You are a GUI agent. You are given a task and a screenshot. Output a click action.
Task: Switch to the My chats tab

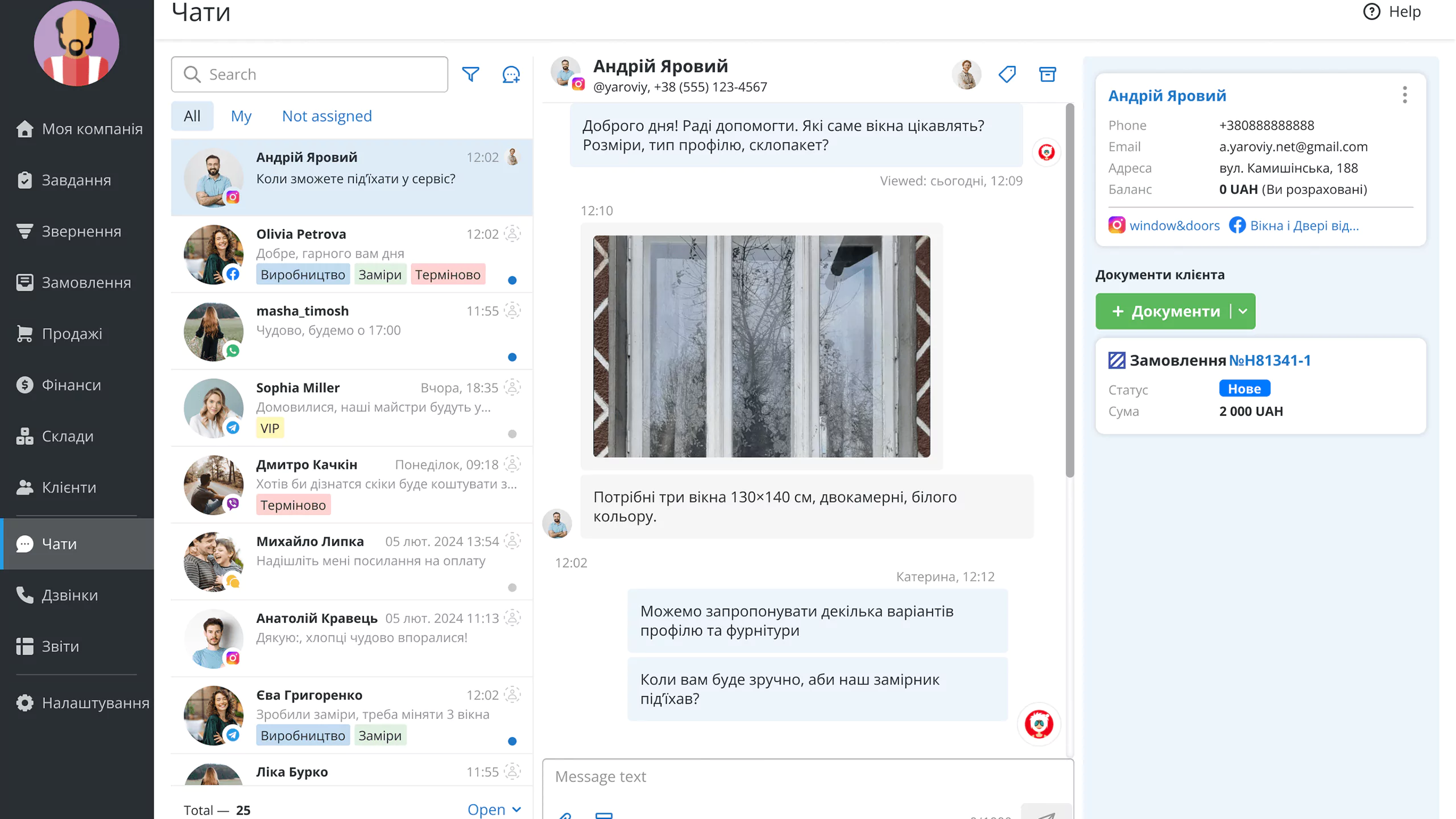coord(241,116)
